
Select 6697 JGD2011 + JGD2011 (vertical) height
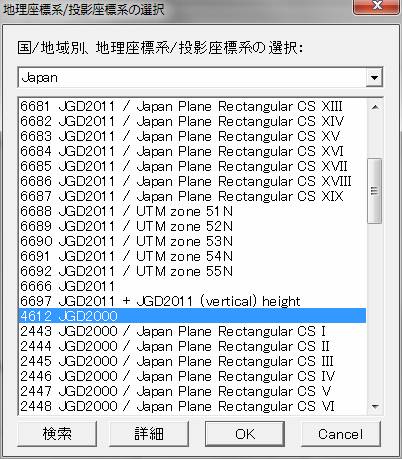coord(192,301)
